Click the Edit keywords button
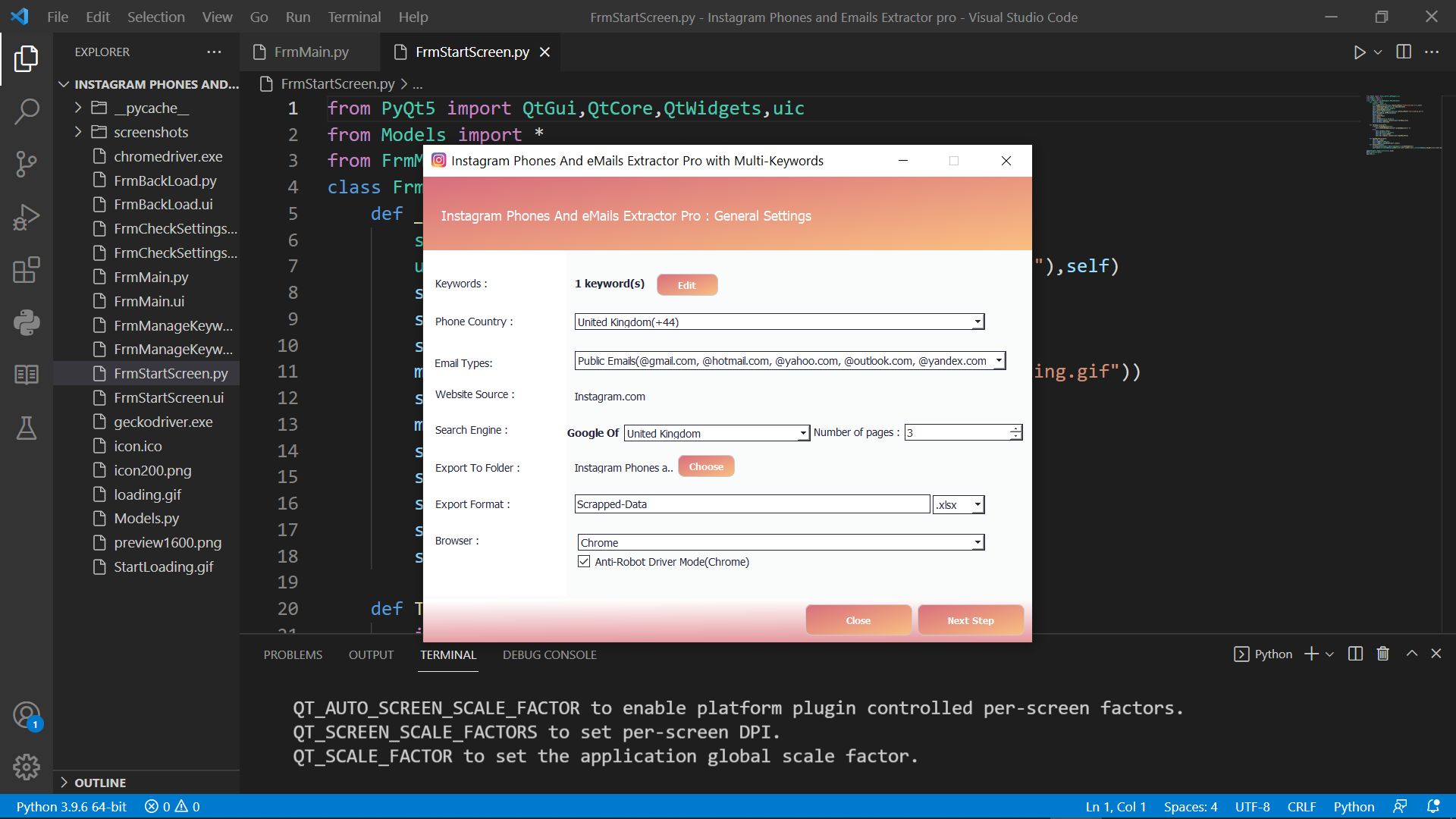1456x819 pixels. (687, 285)
